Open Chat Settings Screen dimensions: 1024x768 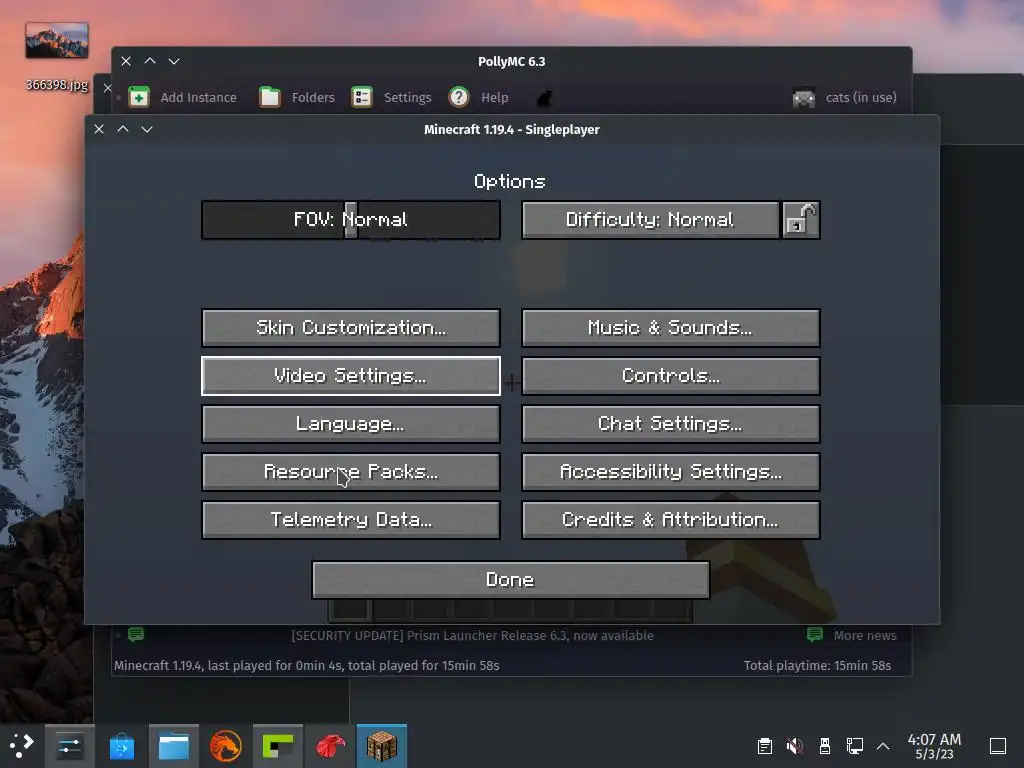[671, 424]
